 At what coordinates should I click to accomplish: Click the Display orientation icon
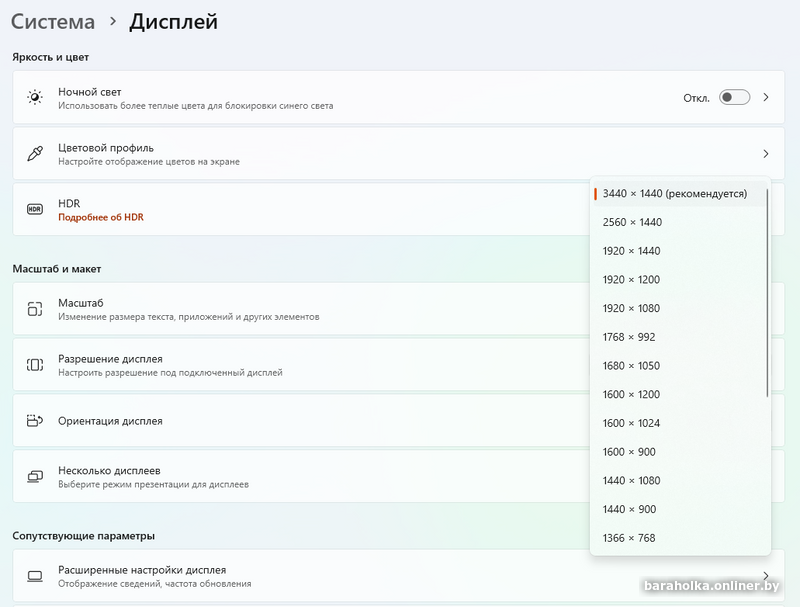coord(35,421)
